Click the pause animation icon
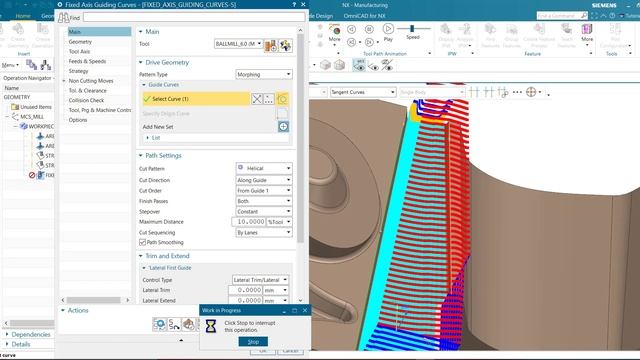 pos(369,29)
